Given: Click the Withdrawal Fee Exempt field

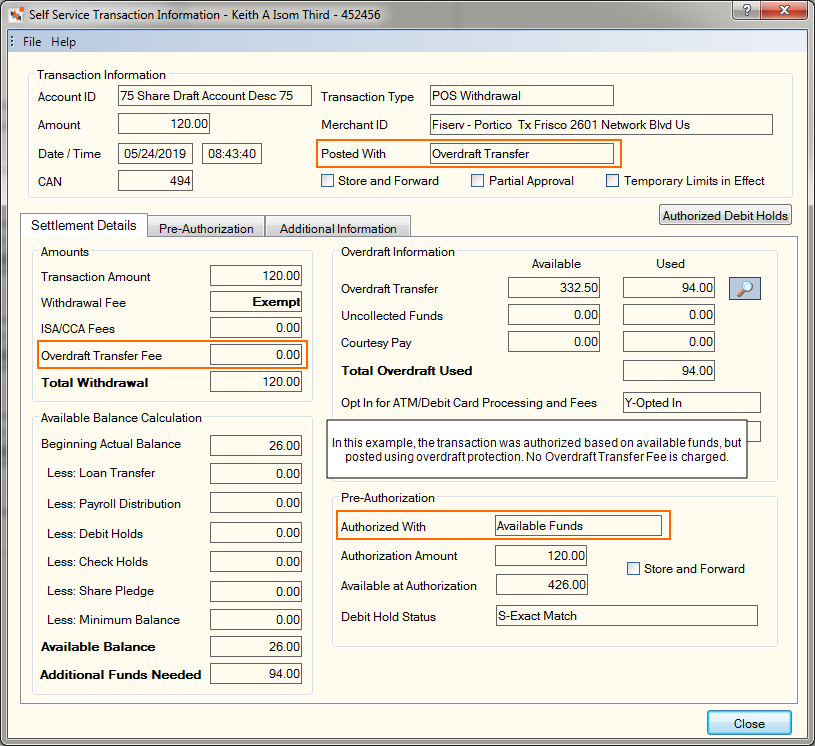Looking at the screenshot, I should pos(256,302).
